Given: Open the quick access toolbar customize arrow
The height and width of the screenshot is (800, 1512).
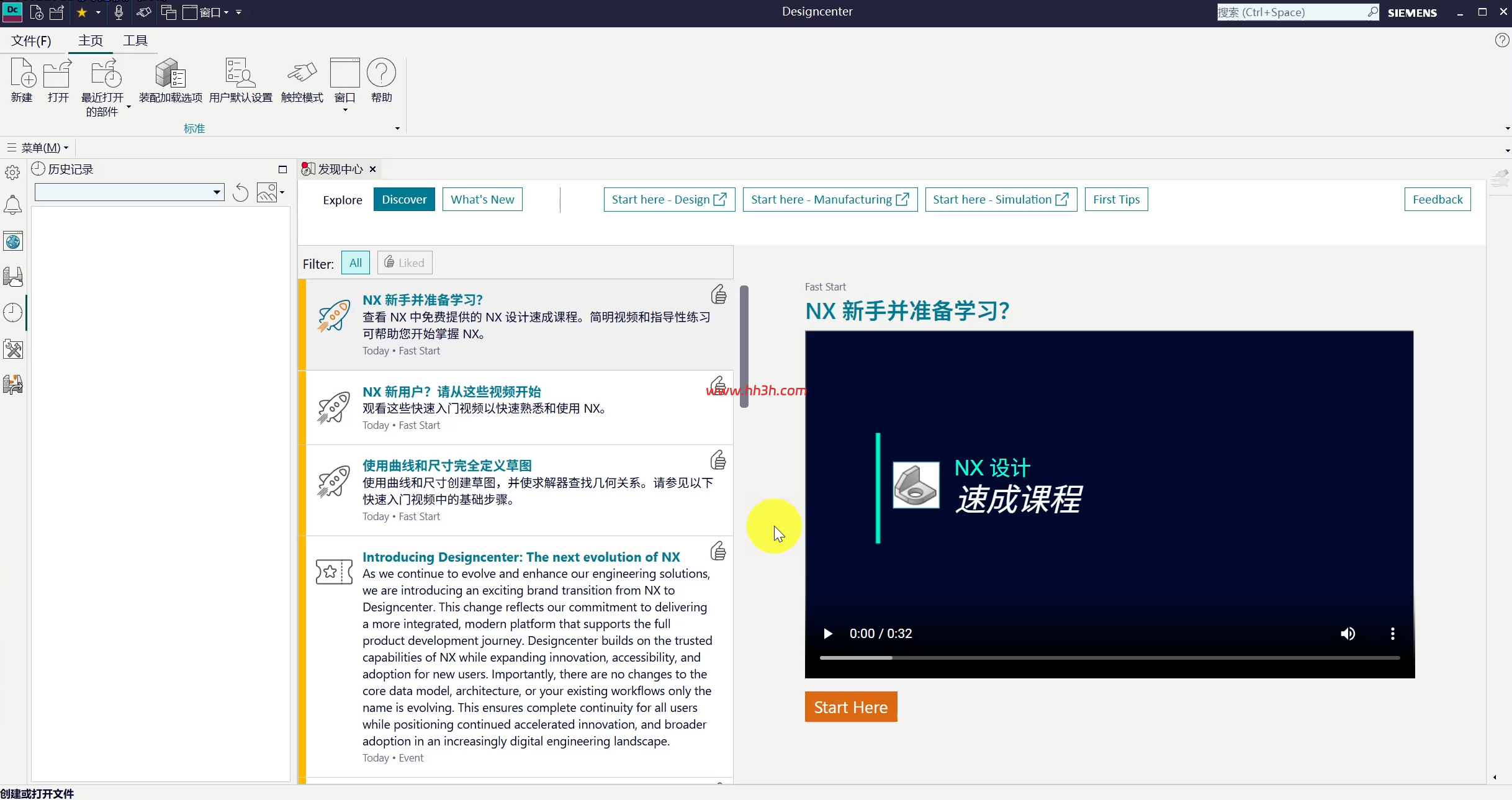Looking at the screenshot, I should pos(239,12).
